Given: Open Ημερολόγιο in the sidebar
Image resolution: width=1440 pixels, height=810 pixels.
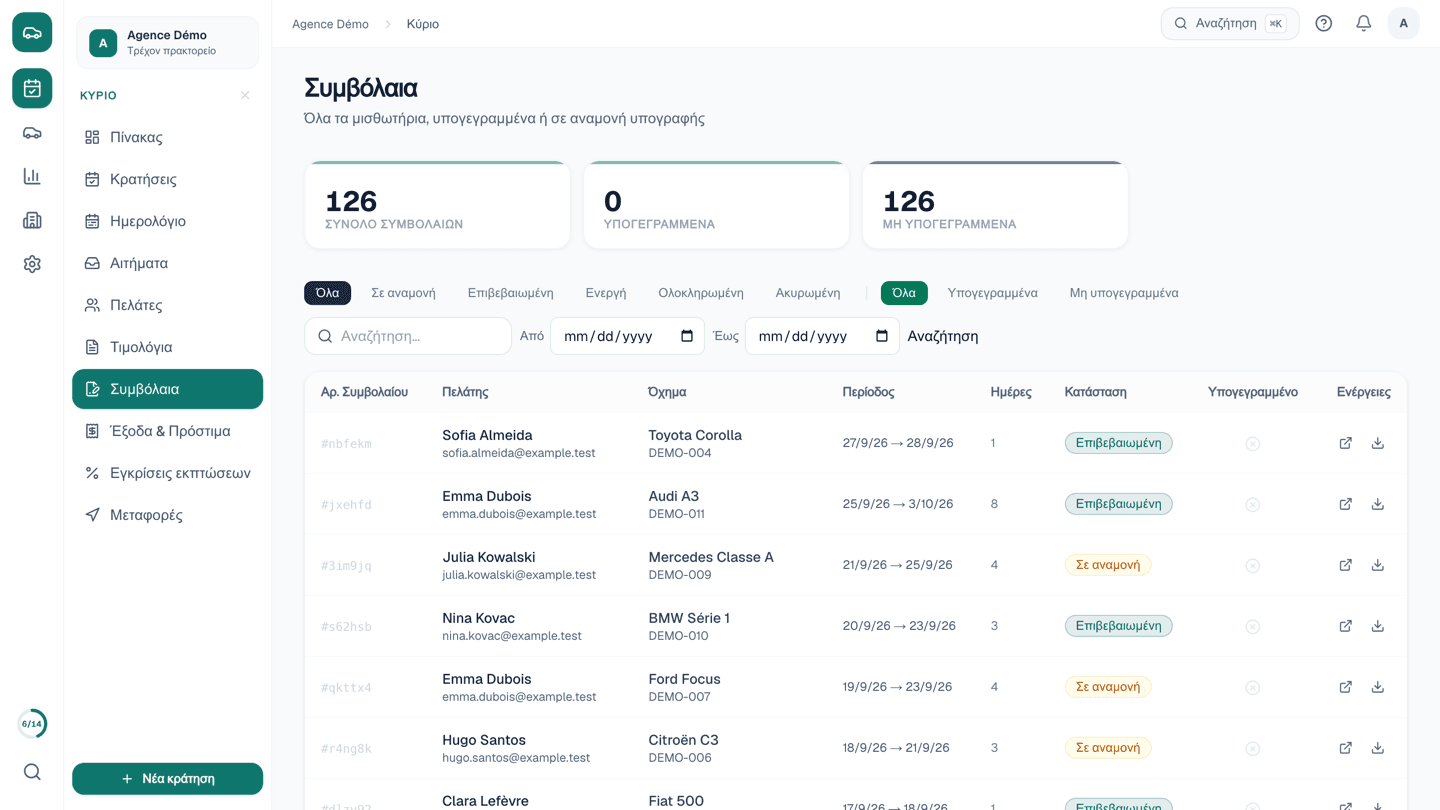Looking at the screenshot, I should pos(167,221).
